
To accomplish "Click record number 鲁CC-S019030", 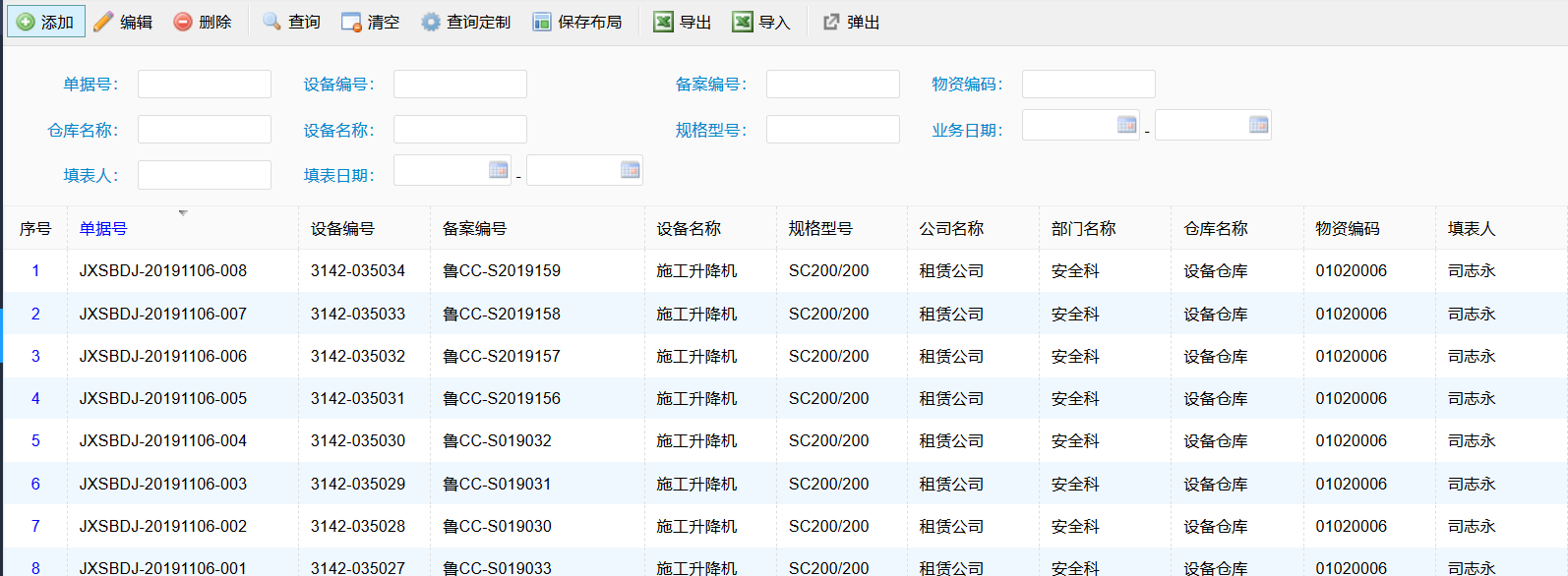I will click(x=498, y=526).
